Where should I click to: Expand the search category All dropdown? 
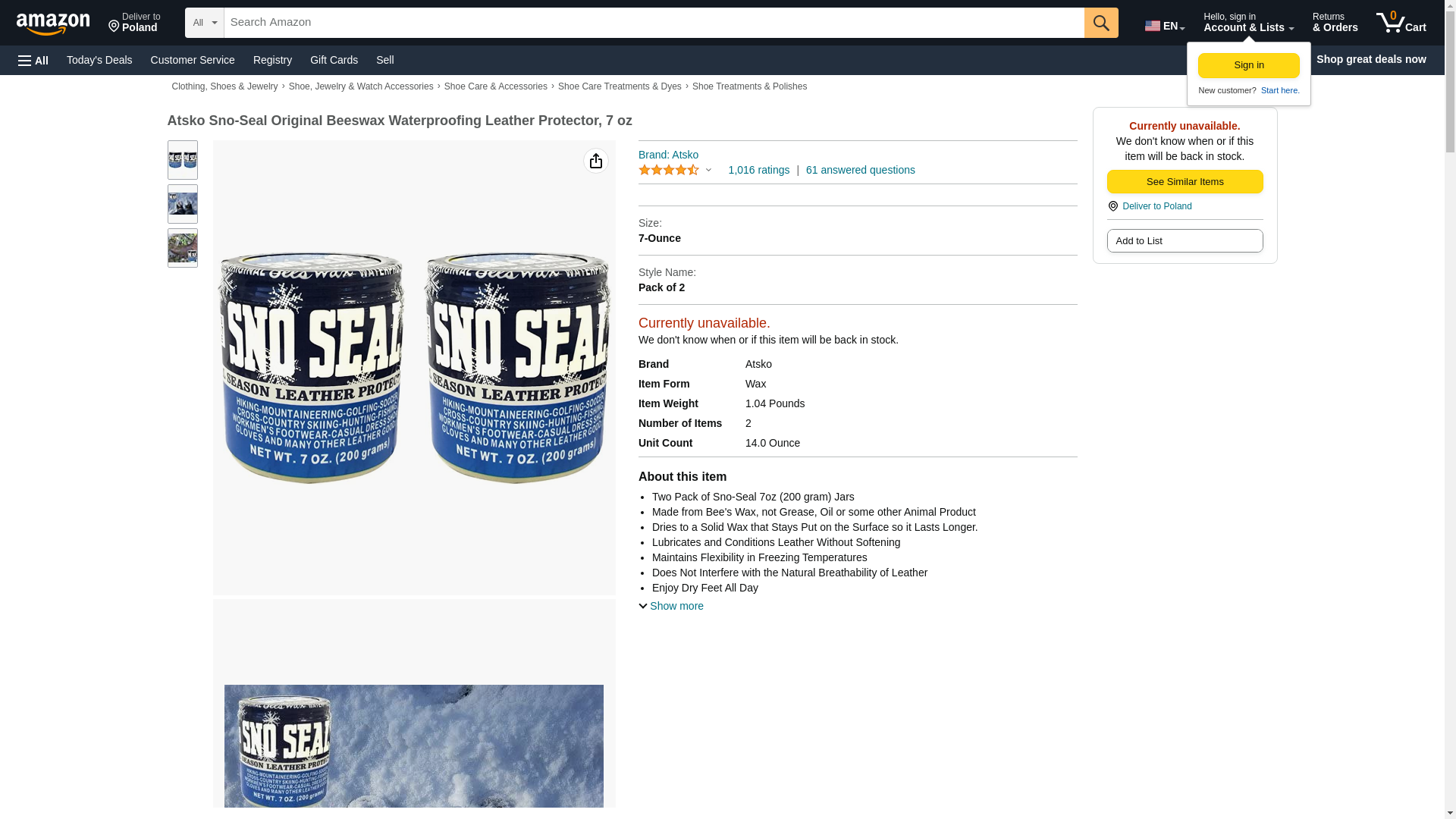coord(204,23)
